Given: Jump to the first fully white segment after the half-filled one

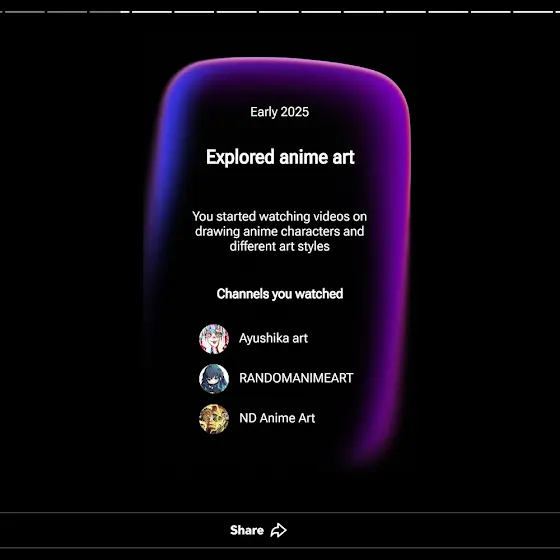Looking at the screenshot, I should click(152, 12).
